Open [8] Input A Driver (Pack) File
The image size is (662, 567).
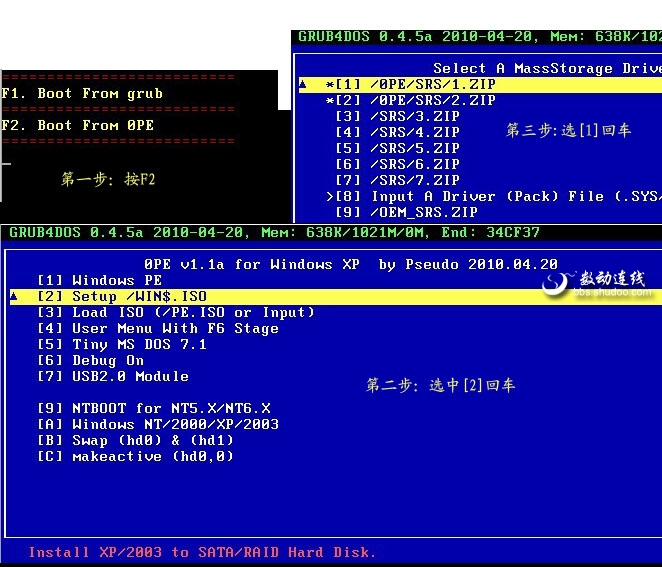[494, 196]
